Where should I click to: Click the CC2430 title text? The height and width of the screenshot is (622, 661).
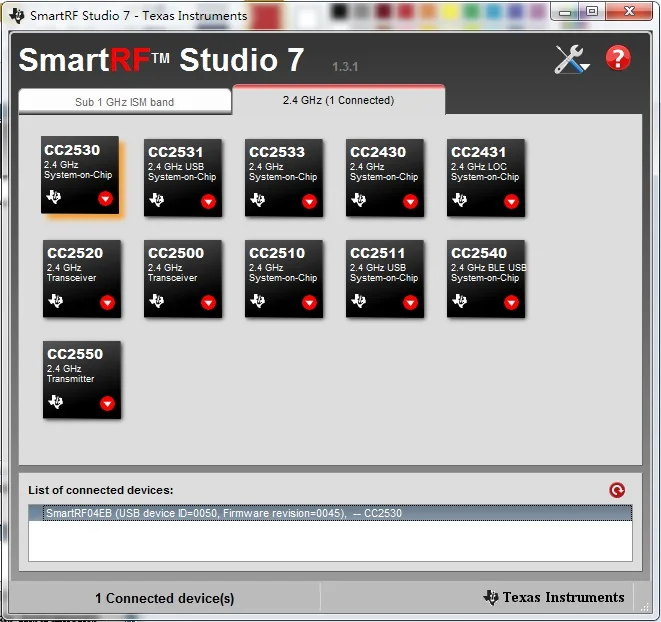tap(378, 152)
